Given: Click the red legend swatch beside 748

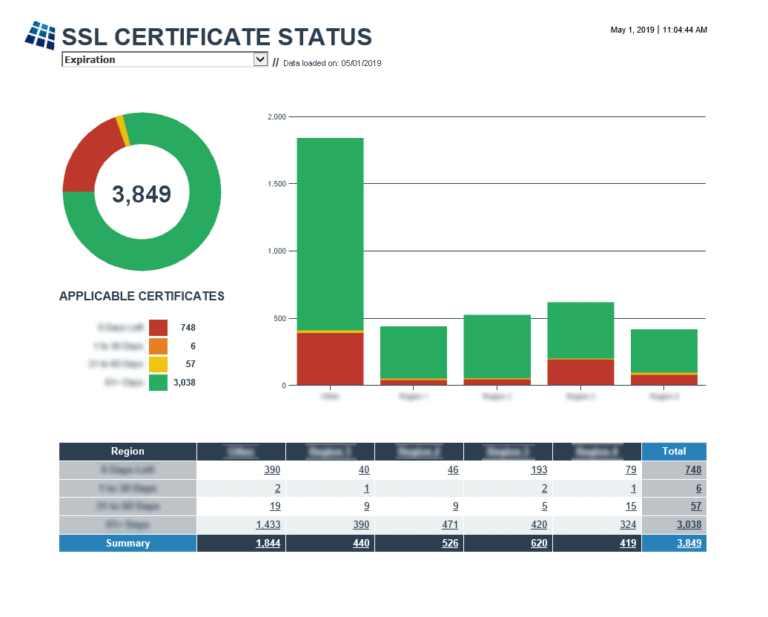Looking at the screenshot, I should [x=158, y=327].
